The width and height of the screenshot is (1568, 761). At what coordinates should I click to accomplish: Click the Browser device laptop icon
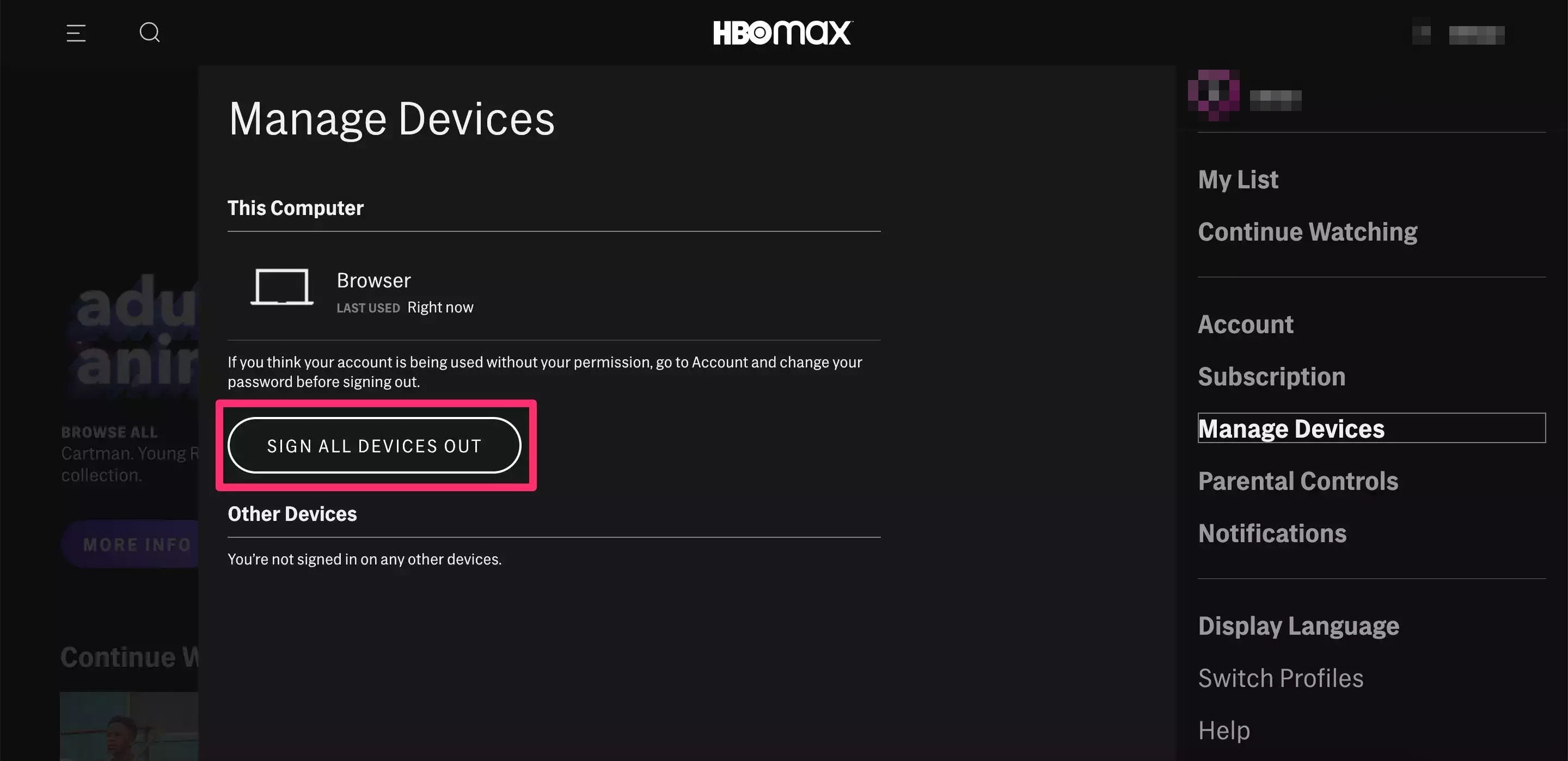[281, 287]
